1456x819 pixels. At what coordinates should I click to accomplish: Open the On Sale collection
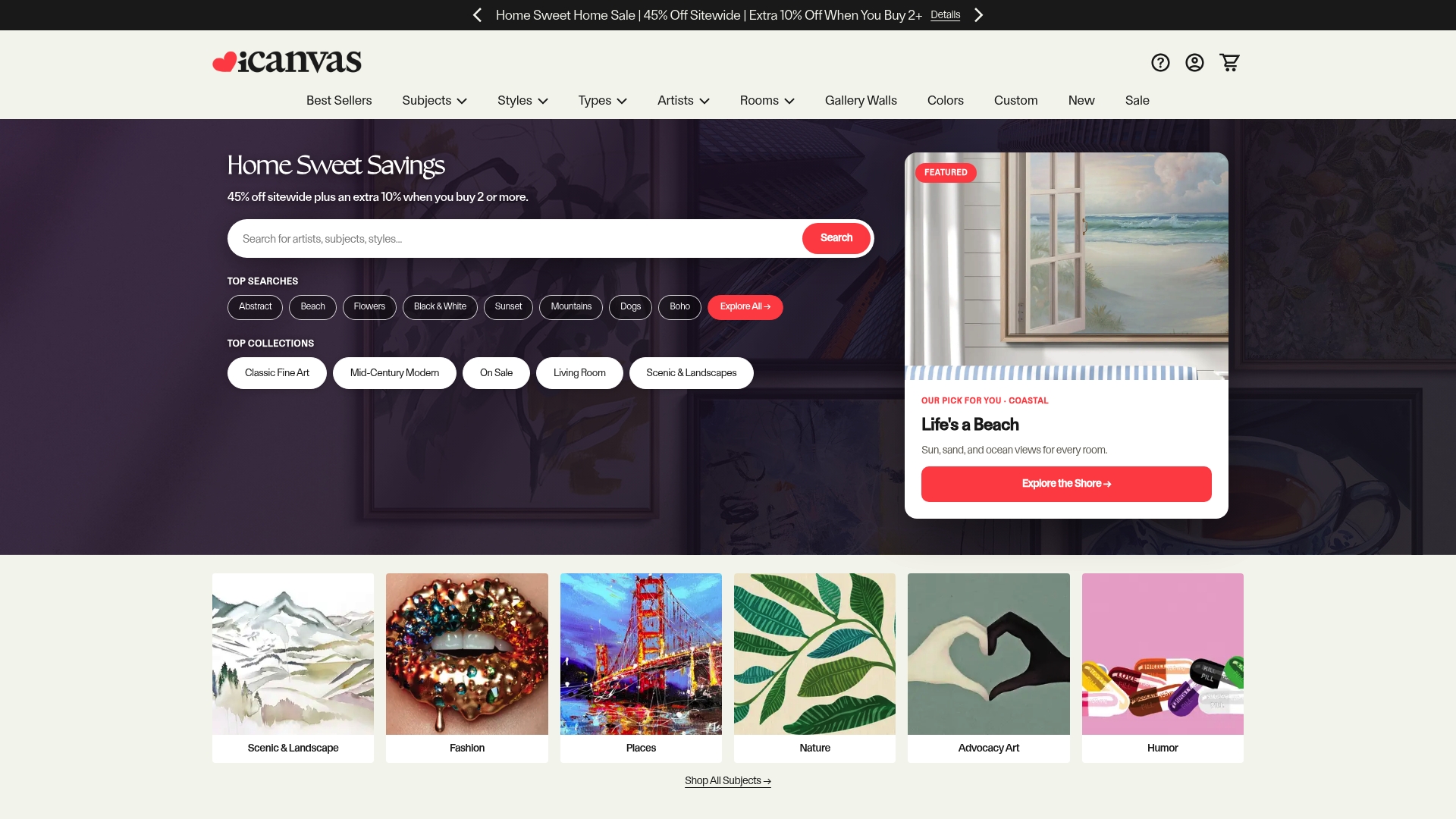(496, 373)
